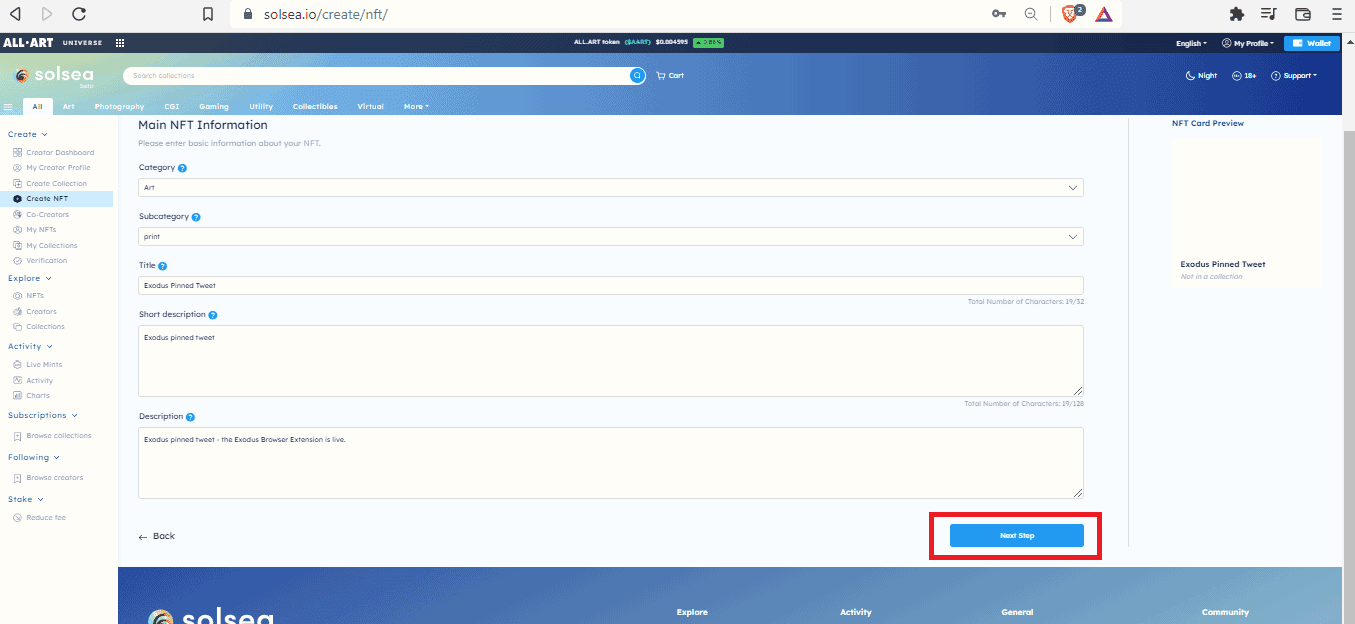Screen dimensions: 1355x624
Task: Click into the Title input field
Action: click(610, 286)
